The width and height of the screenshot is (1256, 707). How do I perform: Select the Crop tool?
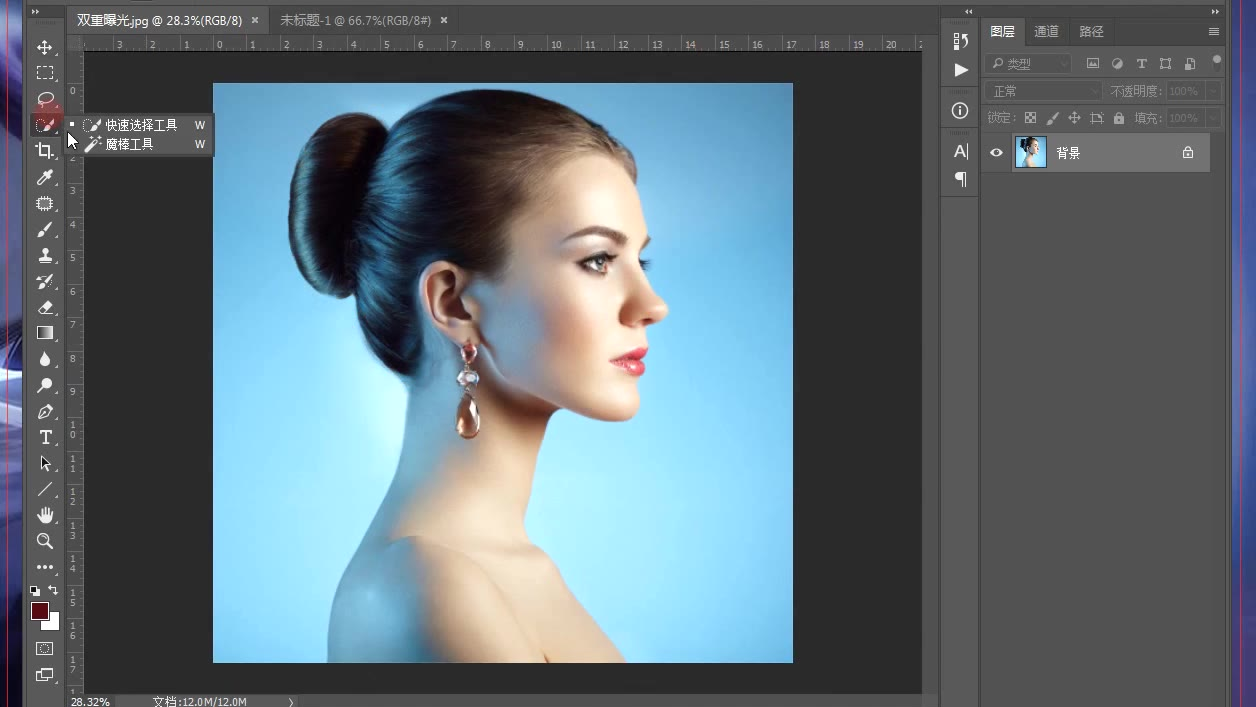(x=45, y=151)
